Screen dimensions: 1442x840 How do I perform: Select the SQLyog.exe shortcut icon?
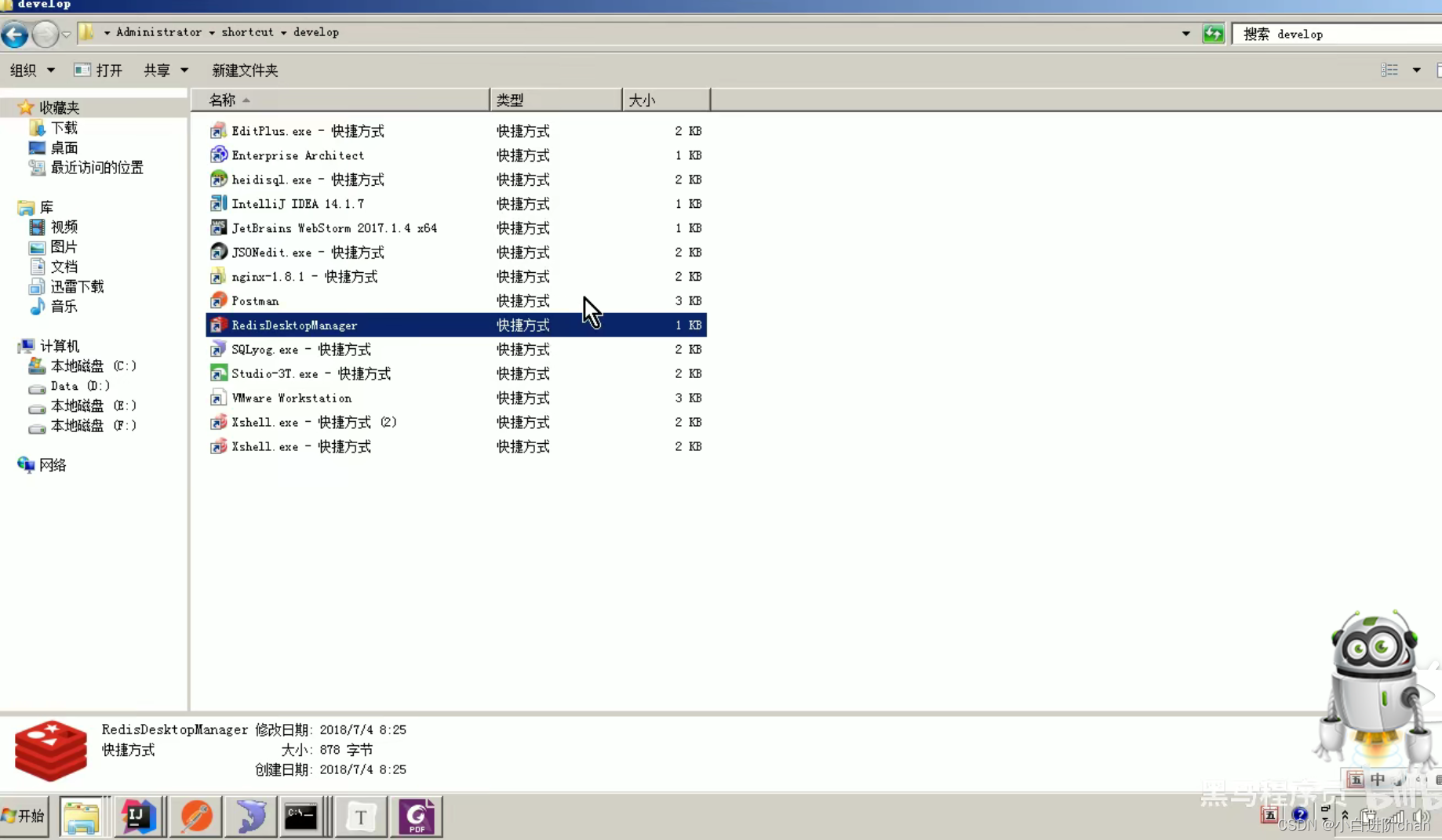[x=218, y=350]
